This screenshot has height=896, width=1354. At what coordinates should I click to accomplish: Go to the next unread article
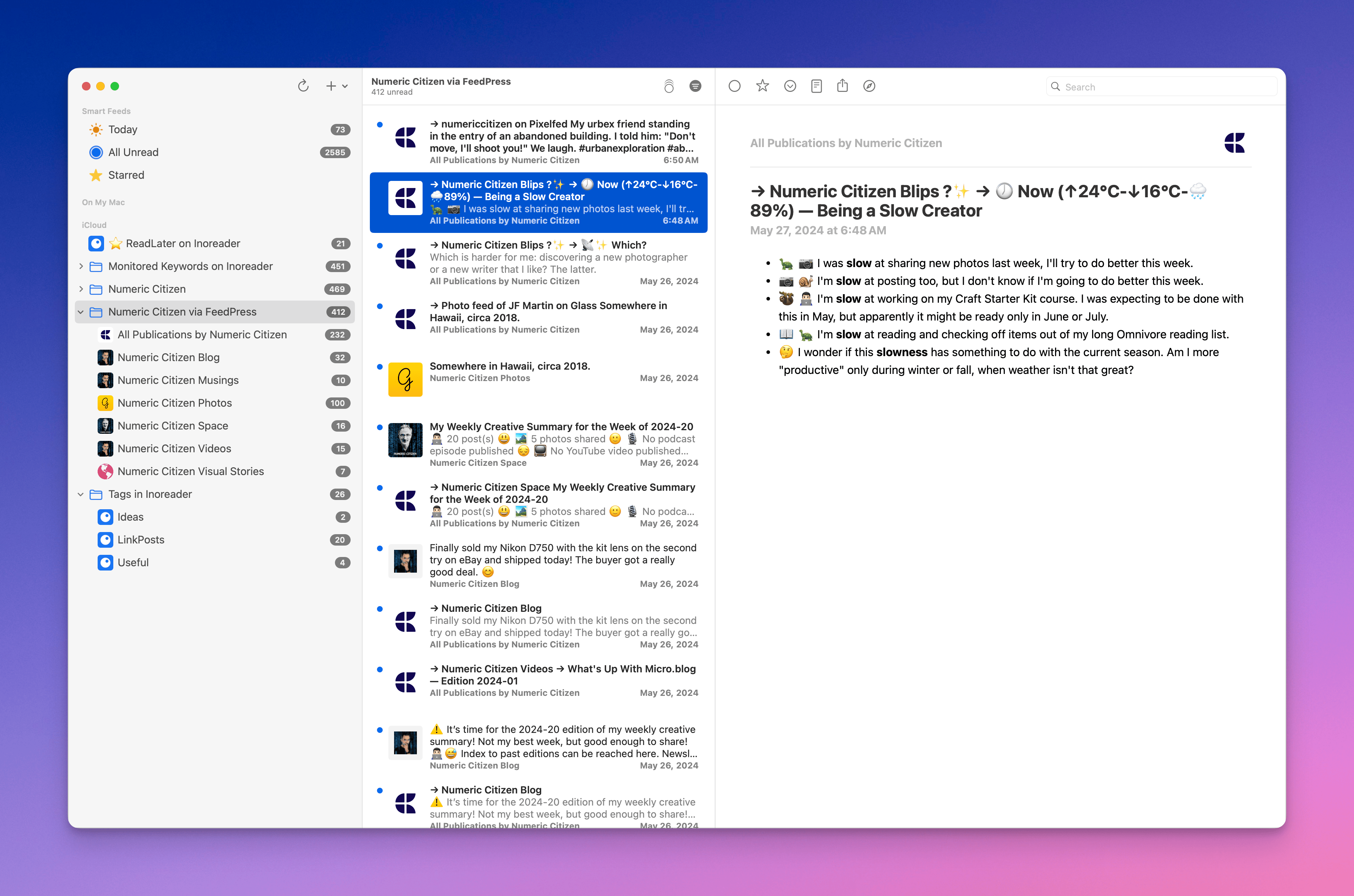click(x=790, y=86)
